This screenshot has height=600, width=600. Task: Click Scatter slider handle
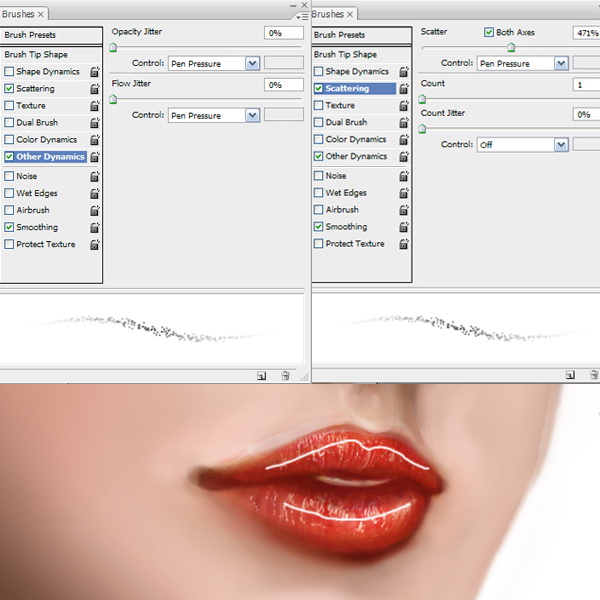[511, 48]
